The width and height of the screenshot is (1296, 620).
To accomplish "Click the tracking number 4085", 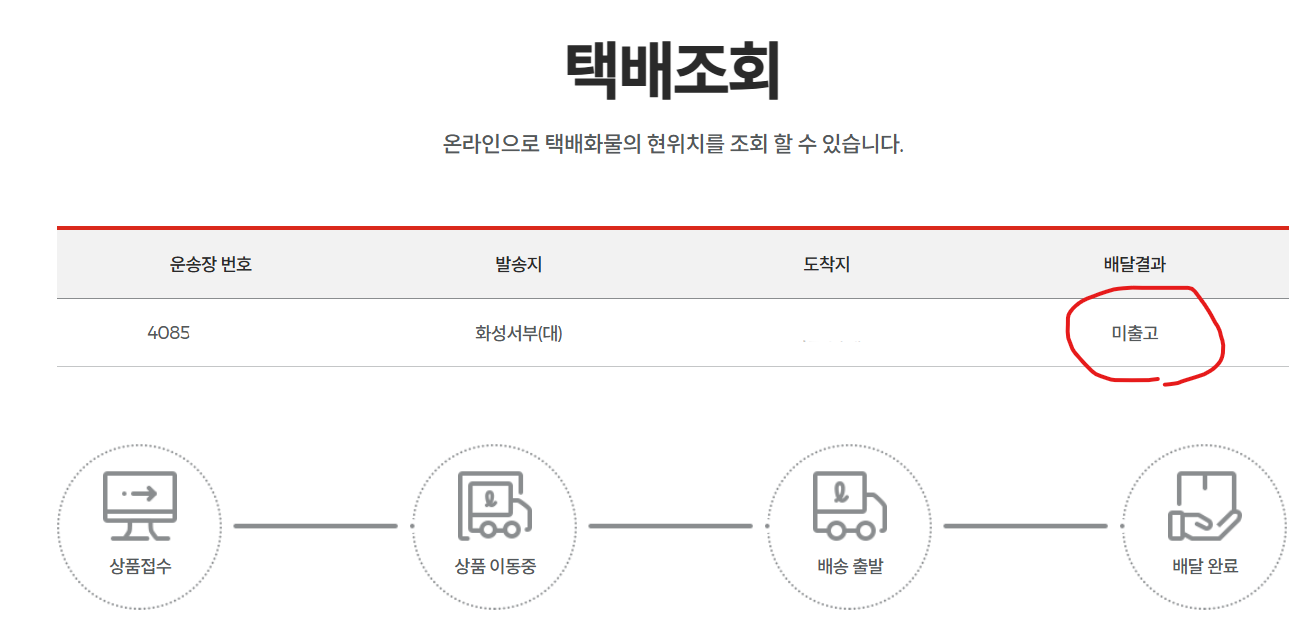I will [x=168, y=333].
